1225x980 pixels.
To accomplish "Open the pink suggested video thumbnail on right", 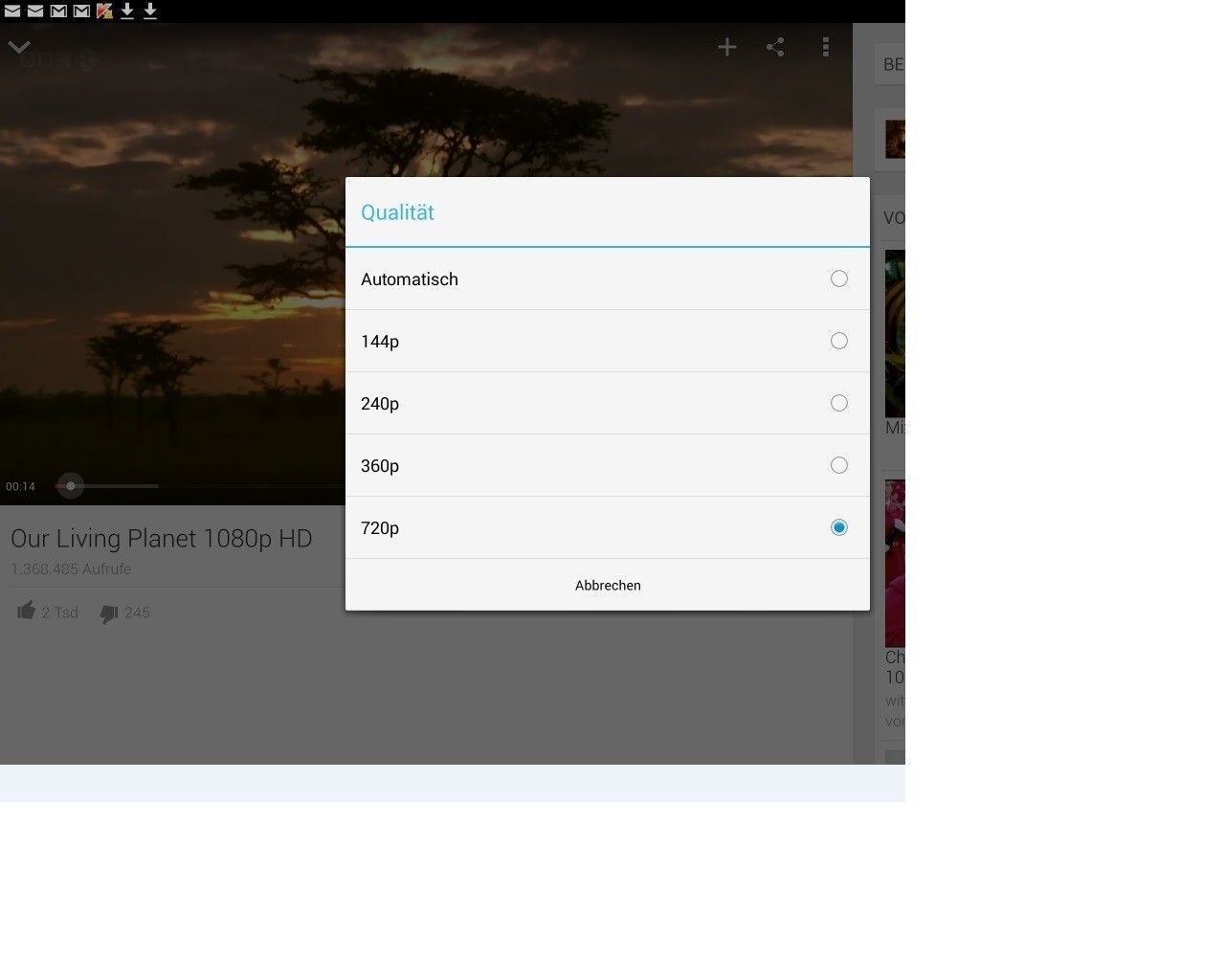I will point(895,563).
